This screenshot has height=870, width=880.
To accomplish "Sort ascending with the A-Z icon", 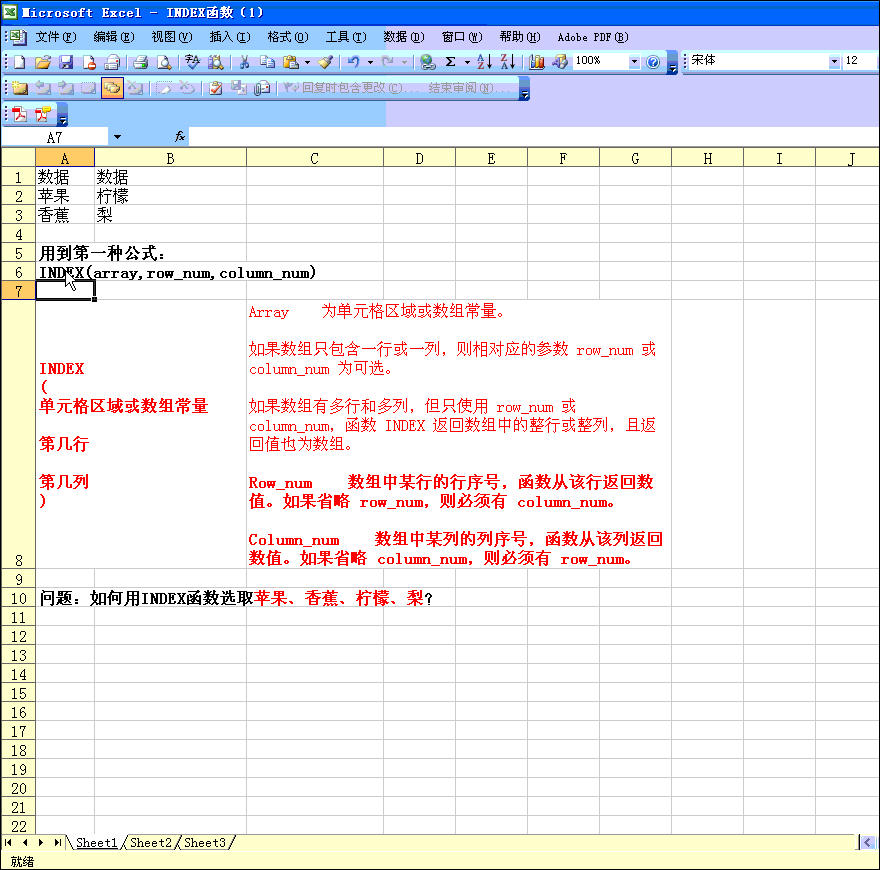I will click(485, 62).
